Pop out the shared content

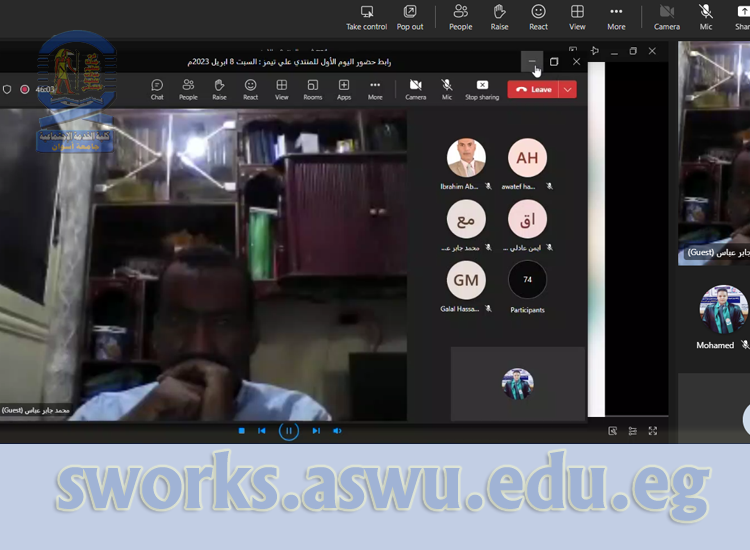click(x=410, y=16)
